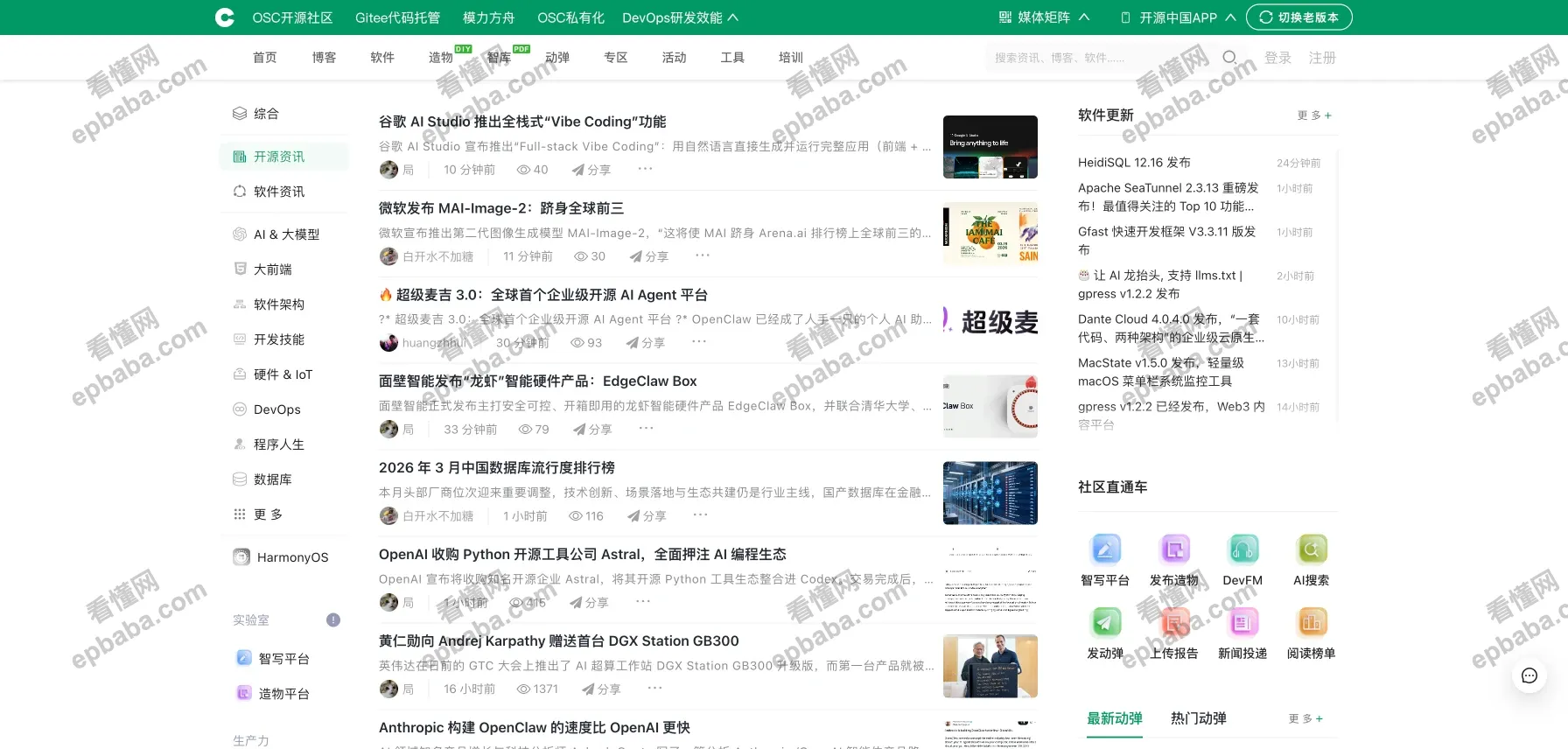The width and height of the screenshot is (1568, 749).
Task: Click 注册 link
Action: coord(1322,58)
